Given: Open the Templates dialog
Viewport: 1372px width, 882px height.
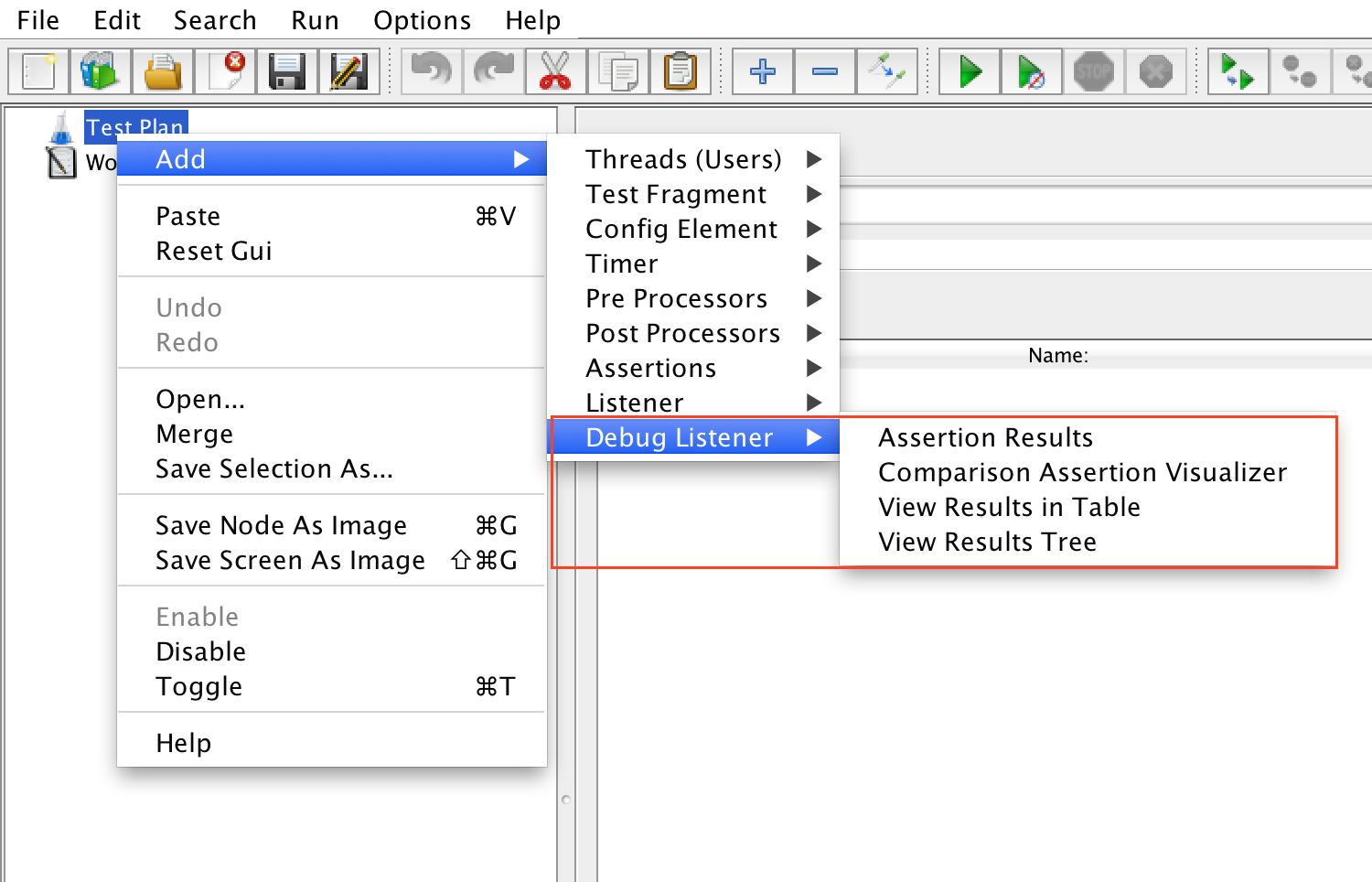Looking at the screenshot, I should (101, 70).
